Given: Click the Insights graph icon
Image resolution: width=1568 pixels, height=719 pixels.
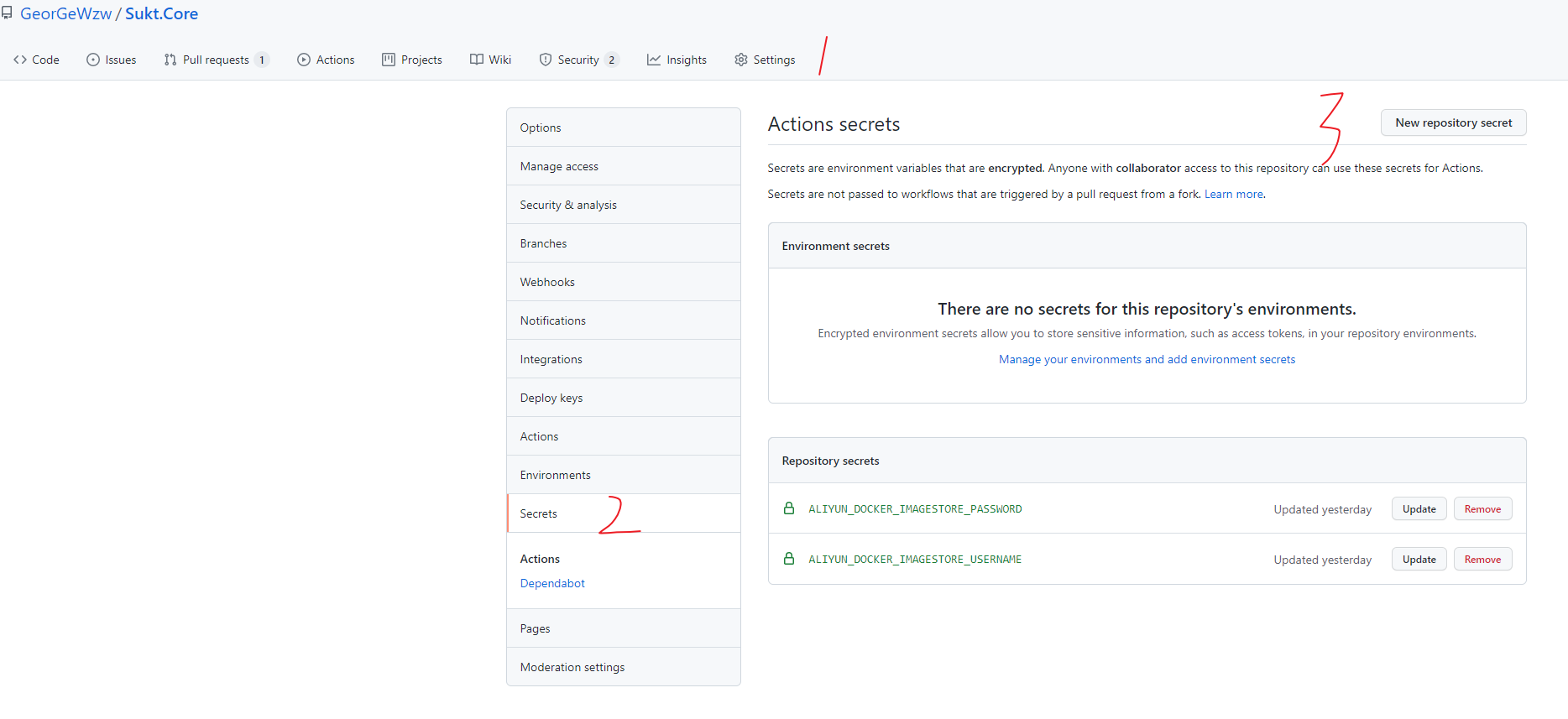Looking at the screenshot, I should click(x=654, y=60).
